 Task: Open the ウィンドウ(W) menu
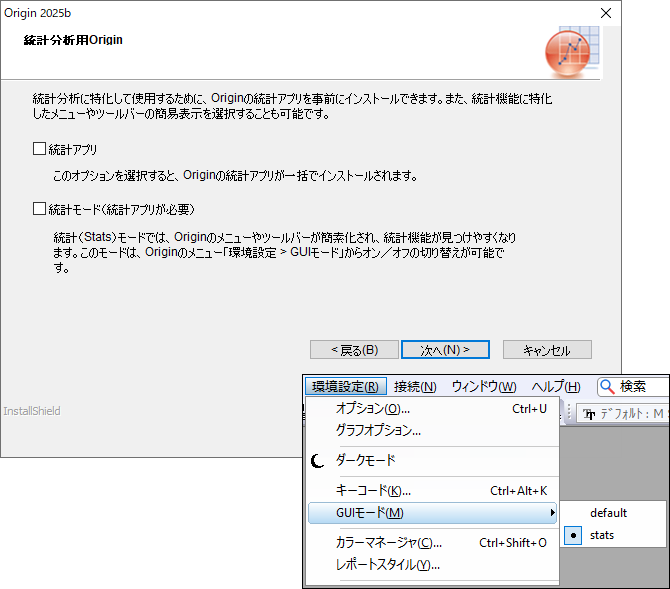484,386
